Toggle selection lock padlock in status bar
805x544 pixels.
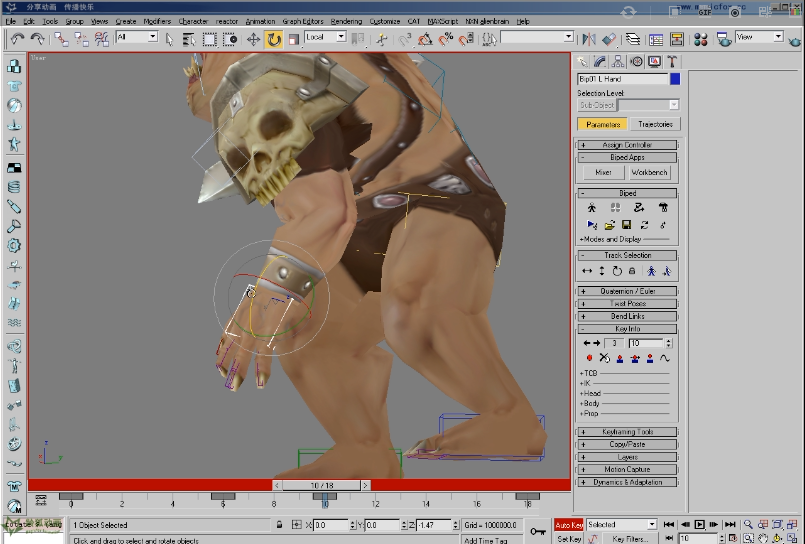pos(279,524)
